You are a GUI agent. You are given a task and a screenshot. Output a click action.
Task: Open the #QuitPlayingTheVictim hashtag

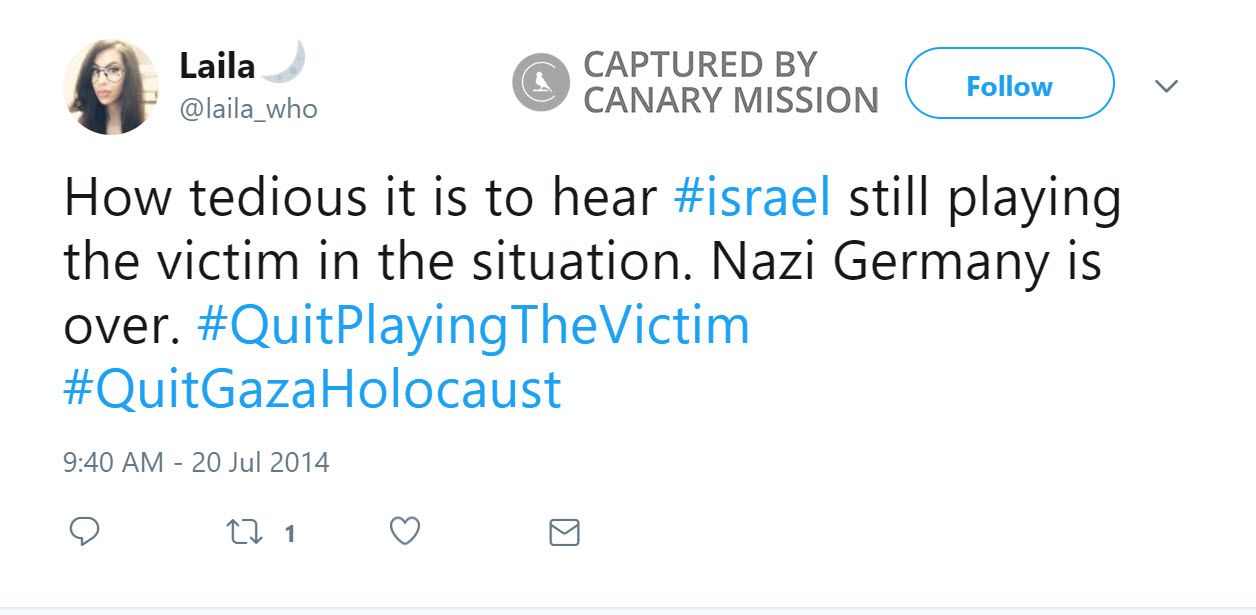click(473, 326)
